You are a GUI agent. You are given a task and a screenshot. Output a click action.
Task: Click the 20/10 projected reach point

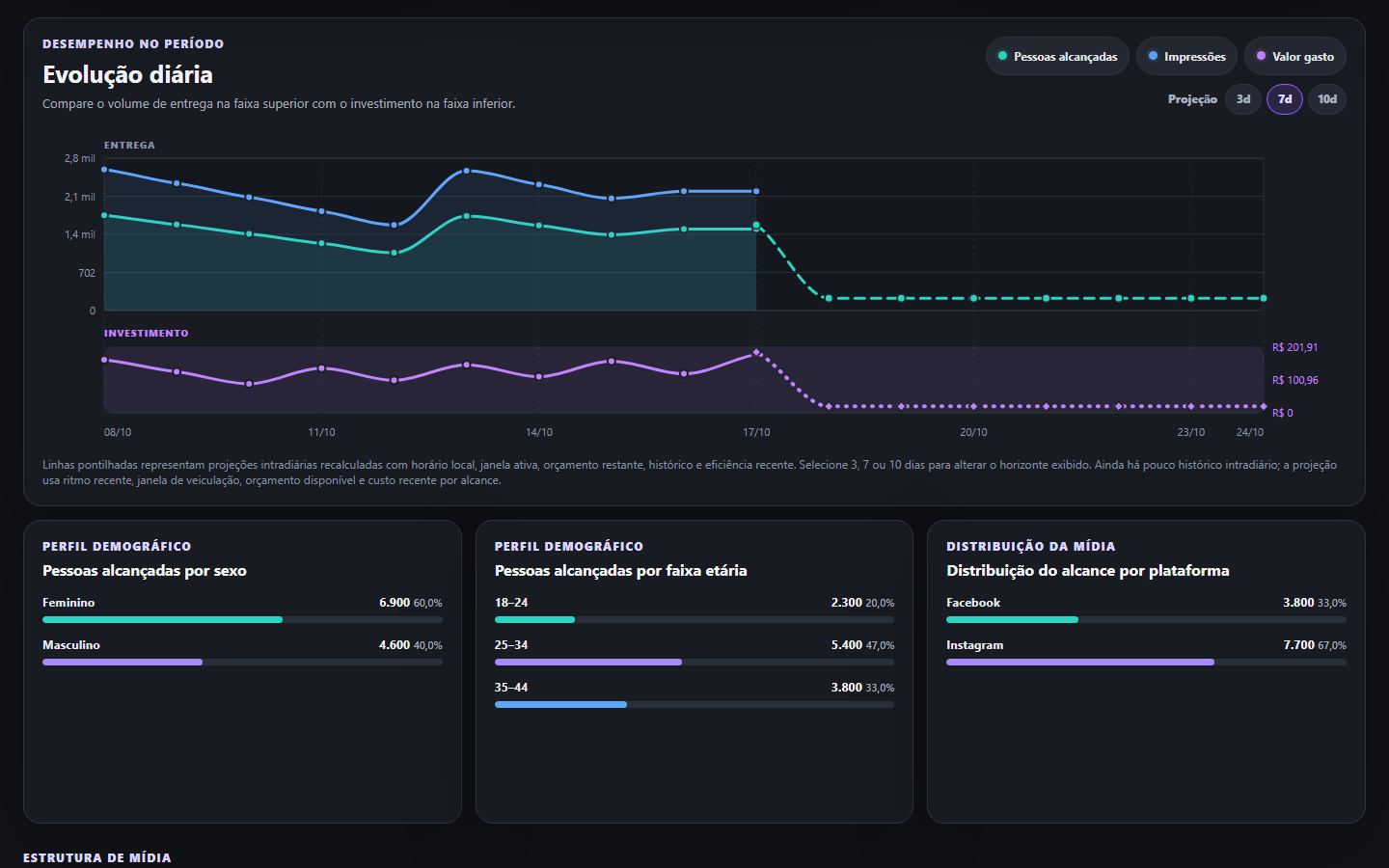coord(973,299)
